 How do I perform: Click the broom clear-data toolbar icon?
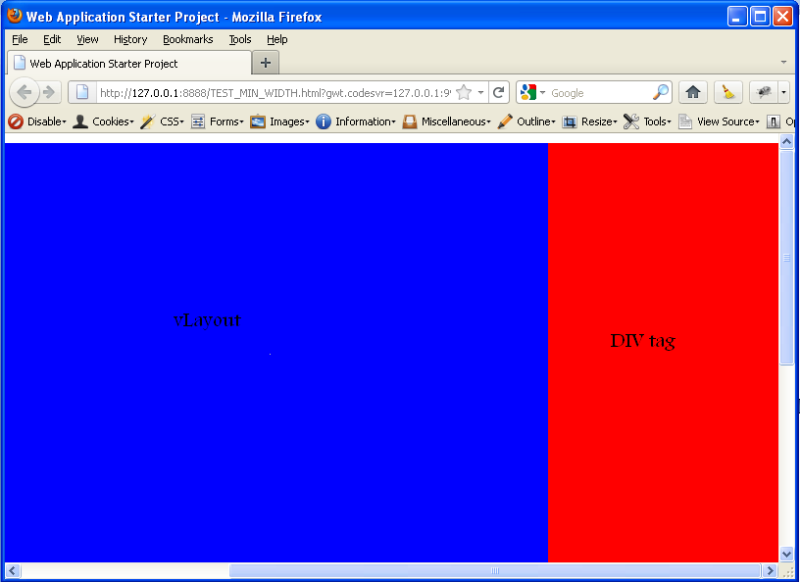tap(728, 92)
